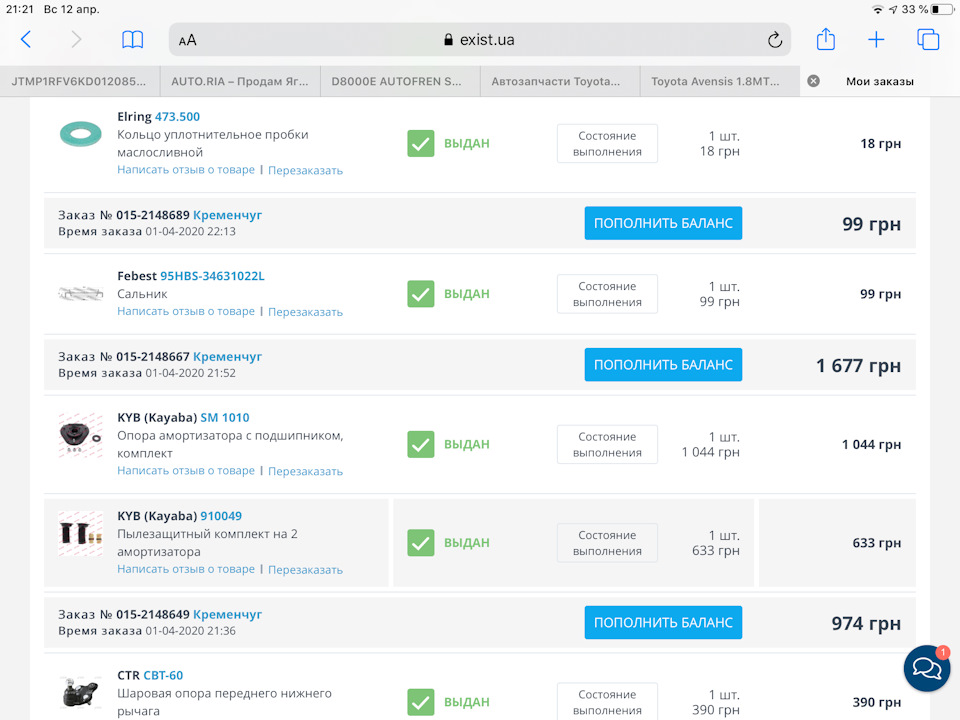Open the share sheet icon

point(825,39)
